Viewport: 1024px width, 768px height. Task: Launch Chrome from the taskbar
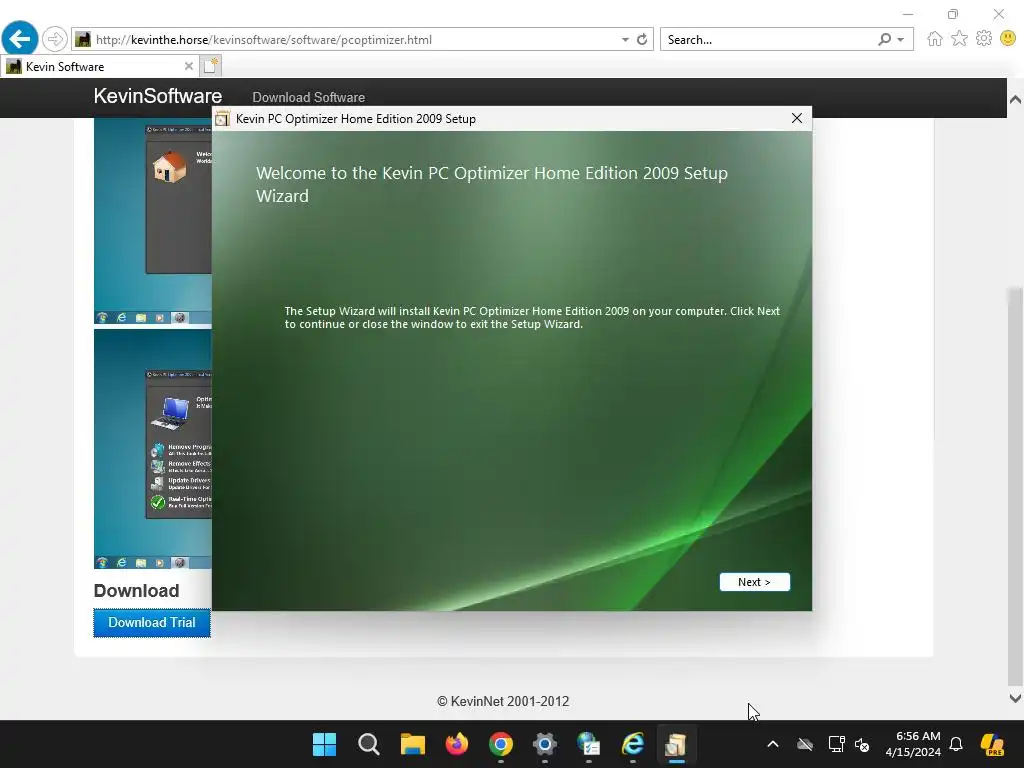point(501,744)
